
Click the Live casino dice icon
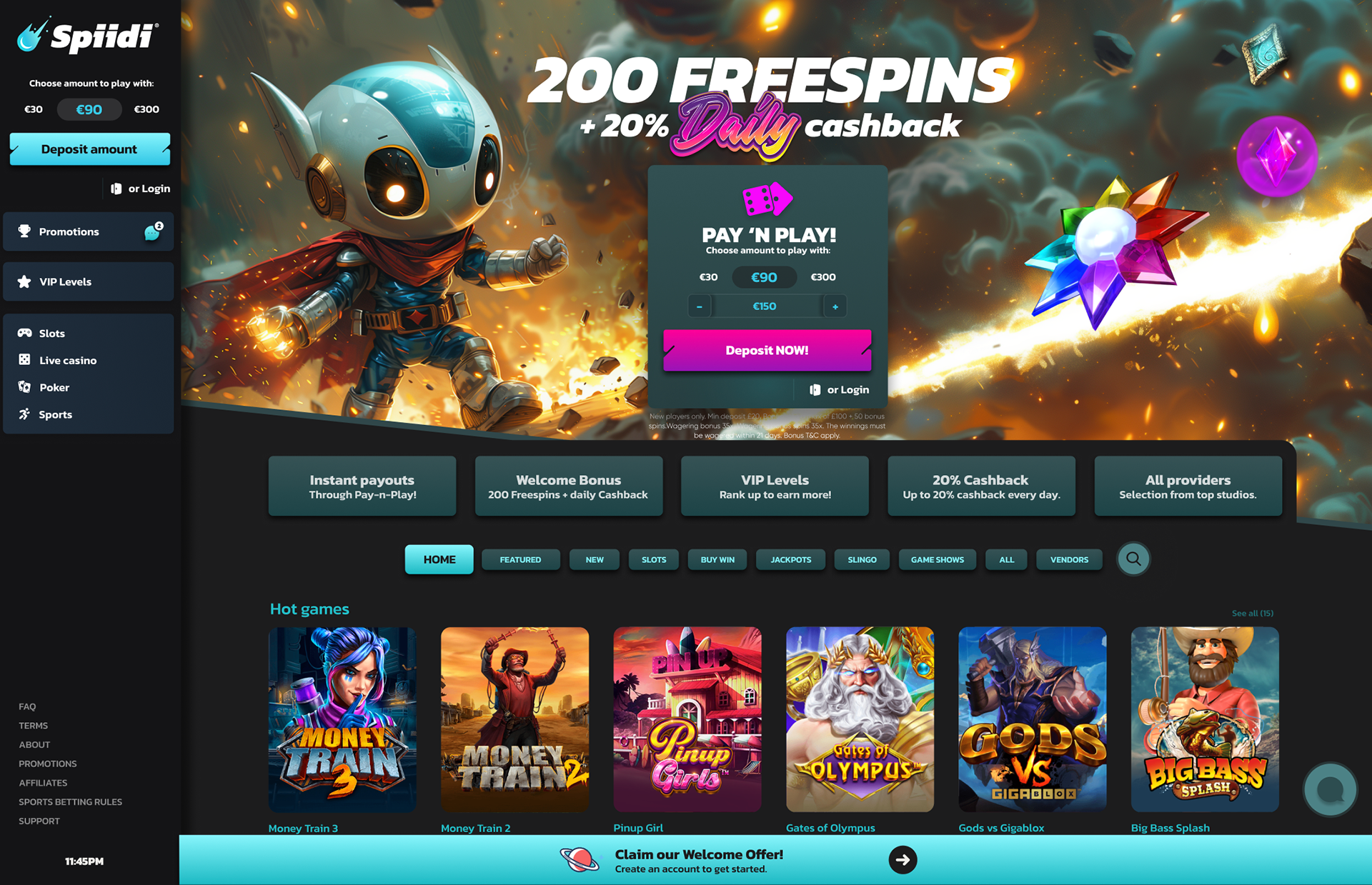click(24, 360)
